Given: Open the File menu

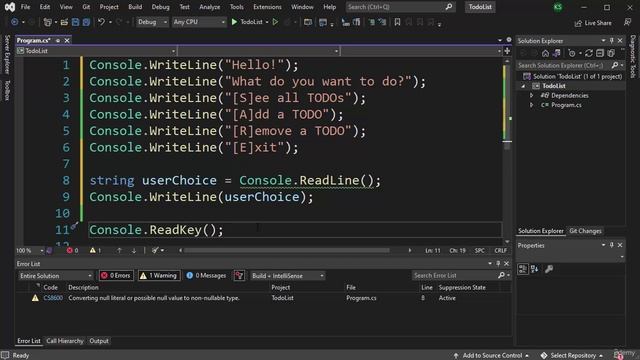Looking at the screenshot, I should [25, 7].
